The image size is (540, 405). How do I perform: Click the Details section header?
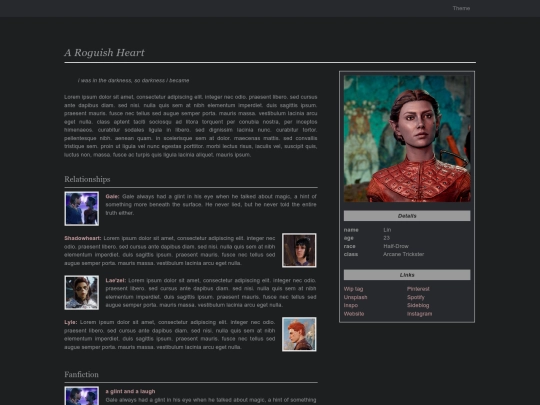[x=407, y=216]
